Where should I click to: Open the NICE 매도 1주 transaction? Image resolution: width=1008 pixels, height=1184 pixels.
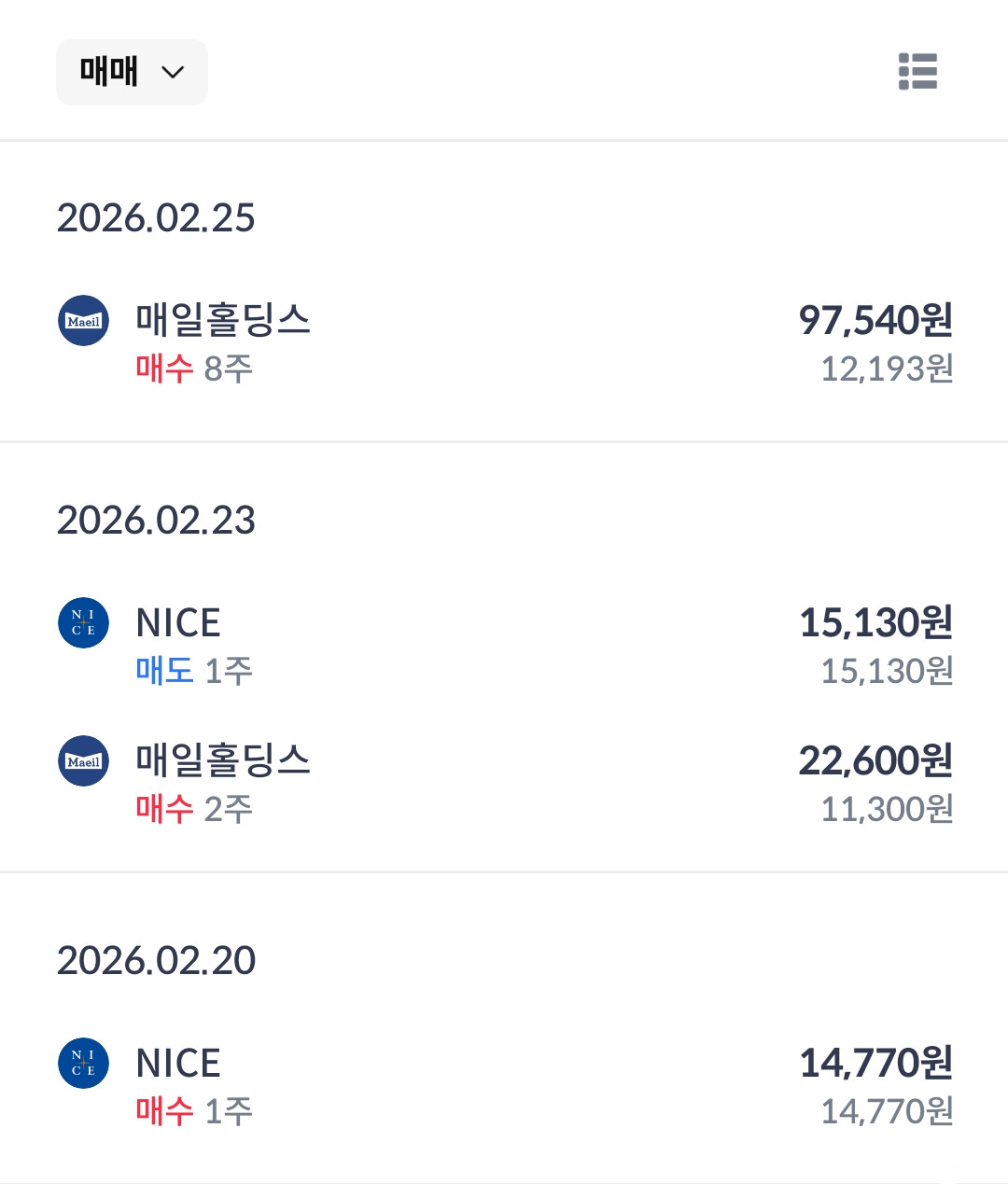(x=504, y=646)
